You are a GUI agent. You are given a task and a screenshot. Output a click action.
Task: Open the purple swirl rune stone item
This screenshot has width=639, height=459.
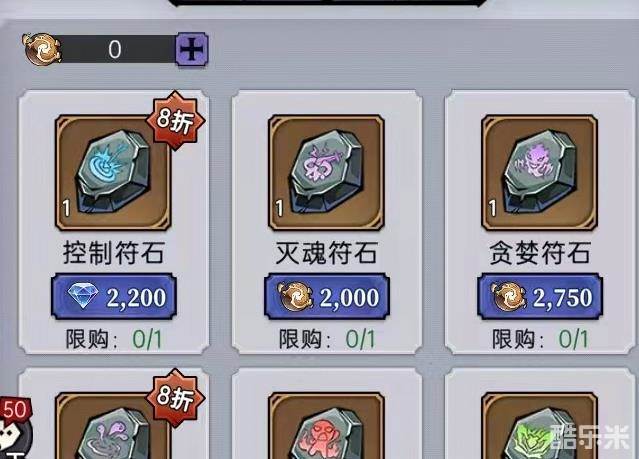[113, 426]
